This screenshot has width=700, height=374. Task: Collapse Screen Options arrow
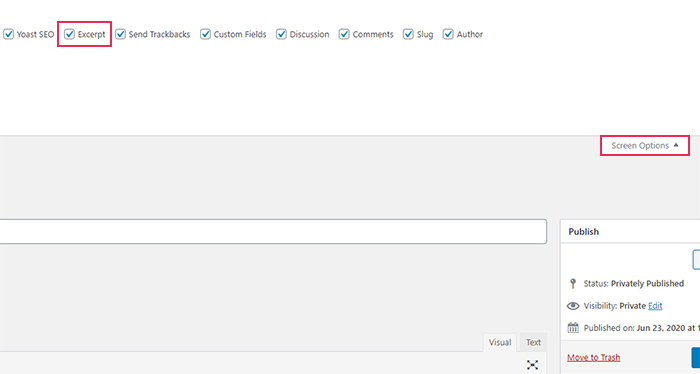(676, 145)
